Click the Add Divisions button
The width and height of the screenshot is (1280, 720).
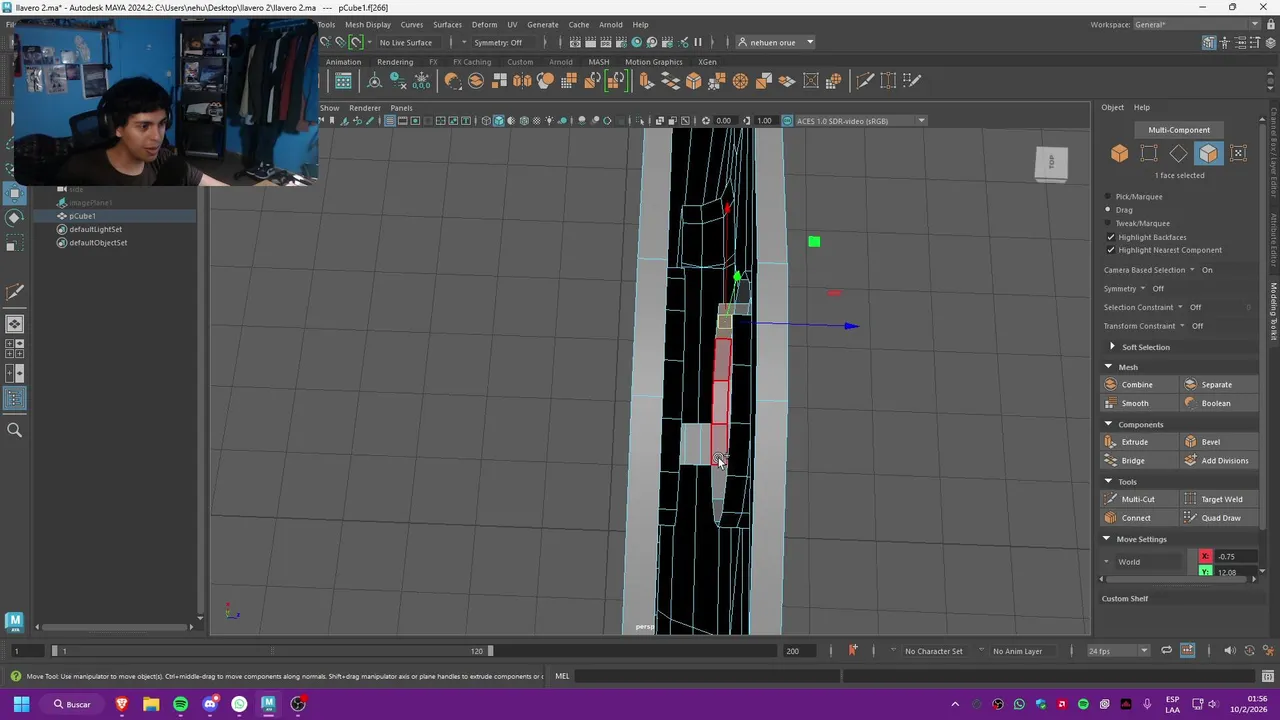pyautogui.click(x=1218, y=461)
